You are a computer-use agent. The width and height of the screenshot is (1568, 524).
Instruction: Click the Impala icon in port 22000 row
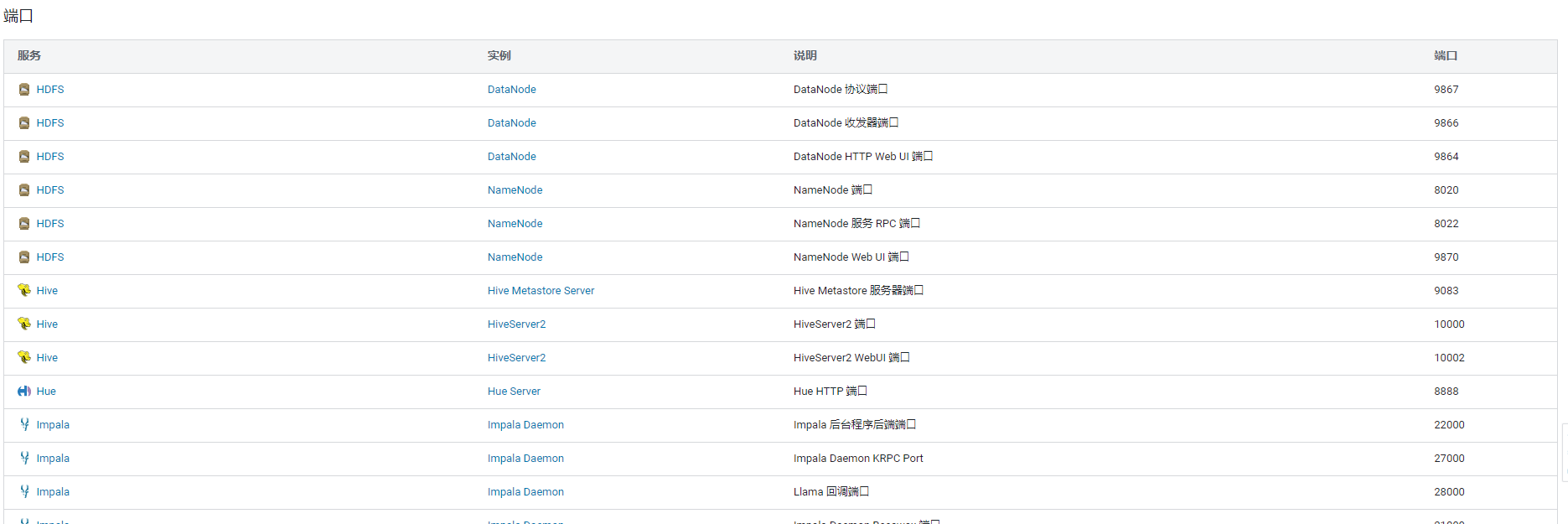coord(24,424)
